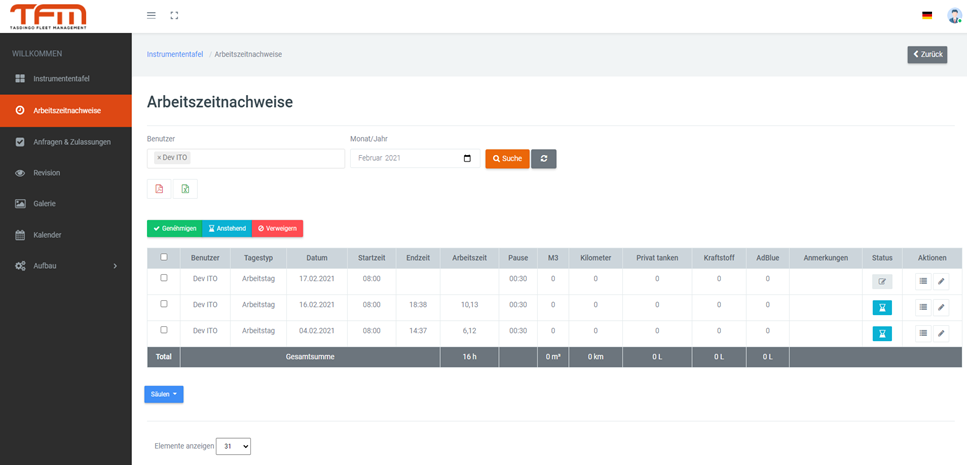This screenshot has width=967, height=465.
Task: Open the Elemente anzeigen 31 dropdown
Action: tap(233, 446)
